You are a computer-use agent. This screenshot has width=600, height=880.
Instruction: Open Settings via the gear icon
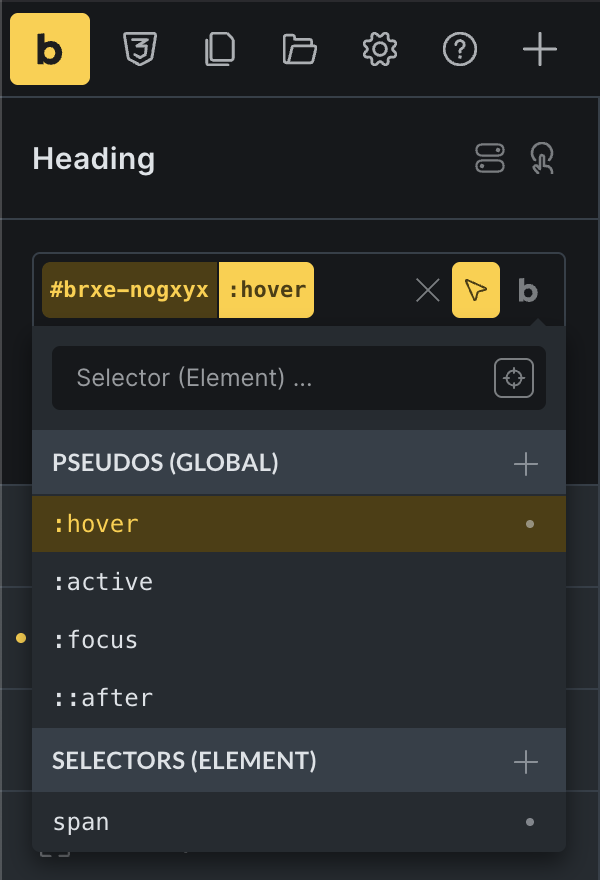tap(380, 49)
